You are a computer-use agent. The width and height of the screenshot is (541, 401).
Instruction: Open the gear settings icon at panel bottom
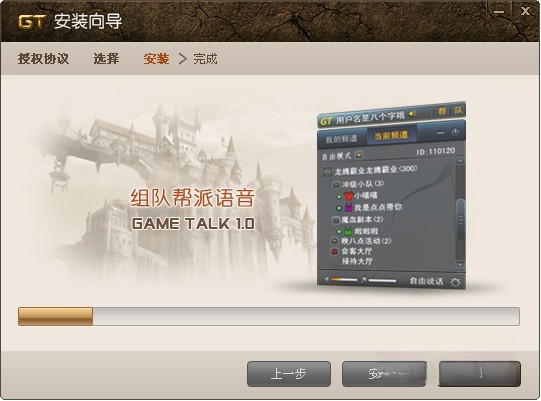coord(455,282)
